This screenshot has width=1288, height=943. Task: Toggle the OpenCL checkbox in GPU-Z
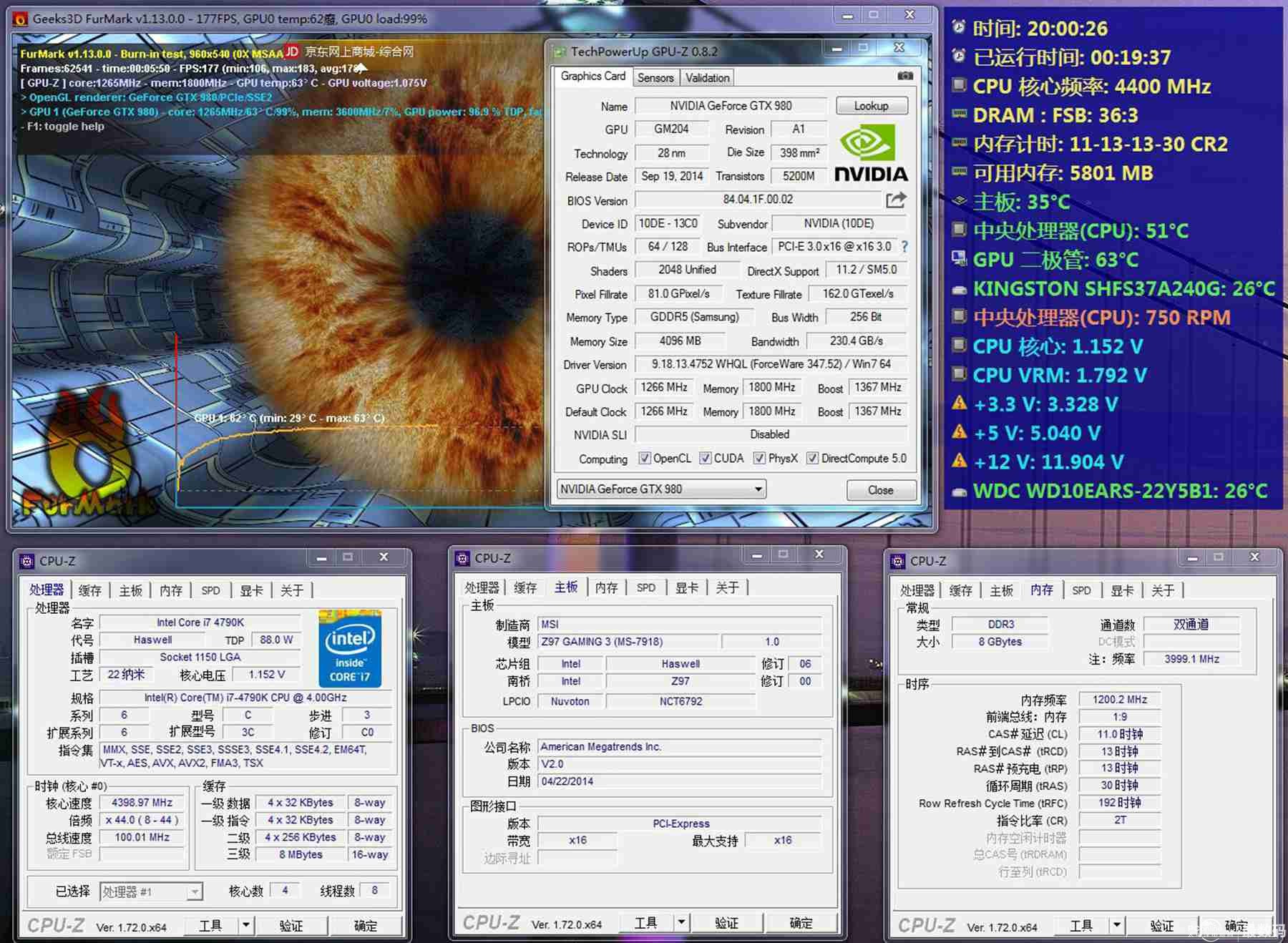[x=645, y=458]
